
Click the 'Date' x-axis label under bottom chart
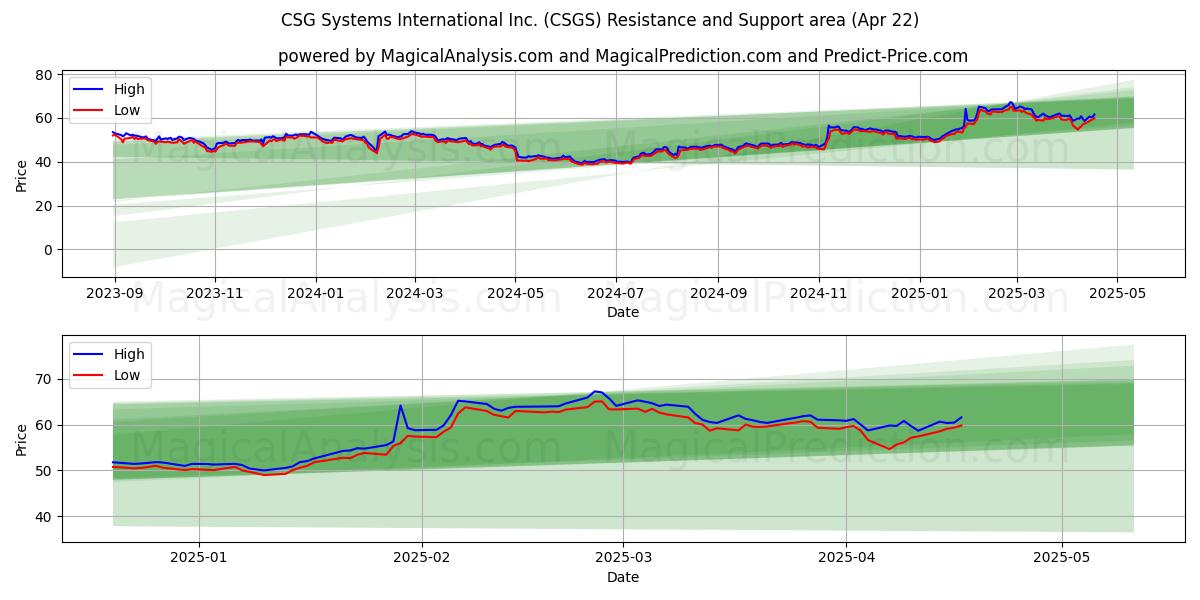(x=622, y=577)
